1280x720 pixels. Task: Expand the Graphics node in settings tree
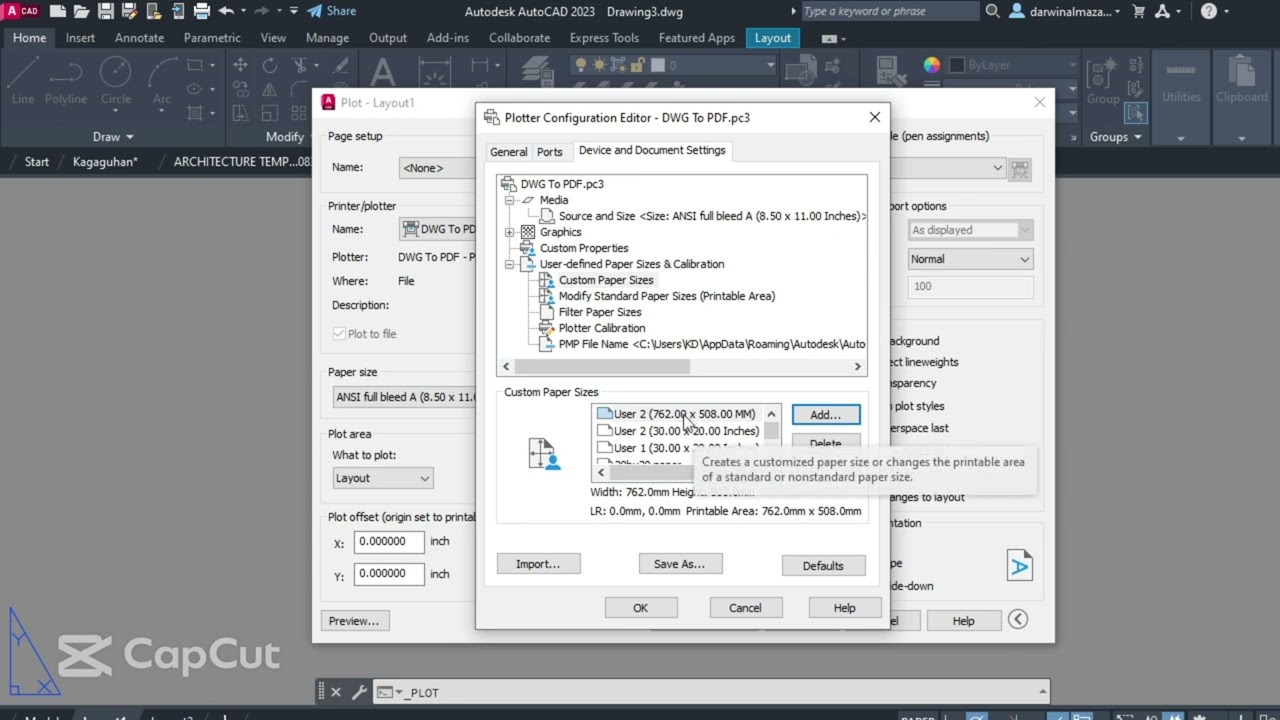pyautogui.click(x=509, y=232)
